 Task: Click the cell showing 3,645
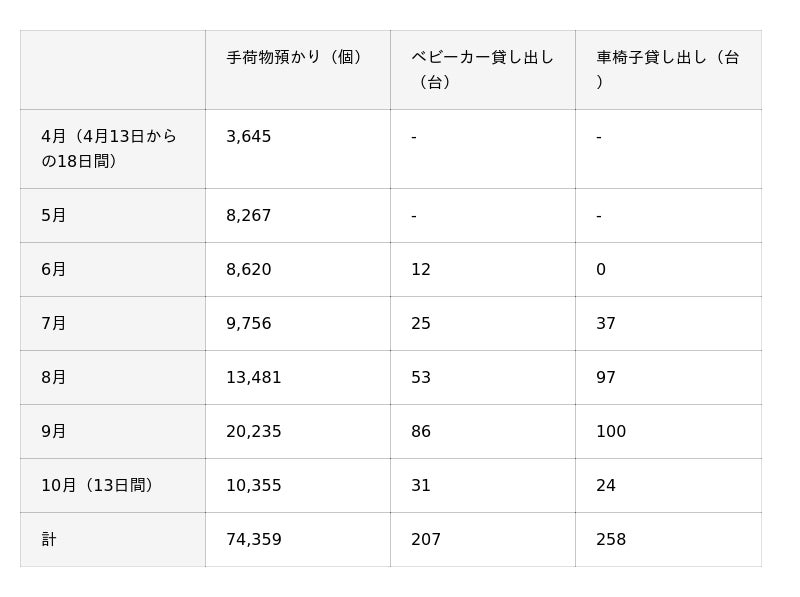(x=249, y=137)
